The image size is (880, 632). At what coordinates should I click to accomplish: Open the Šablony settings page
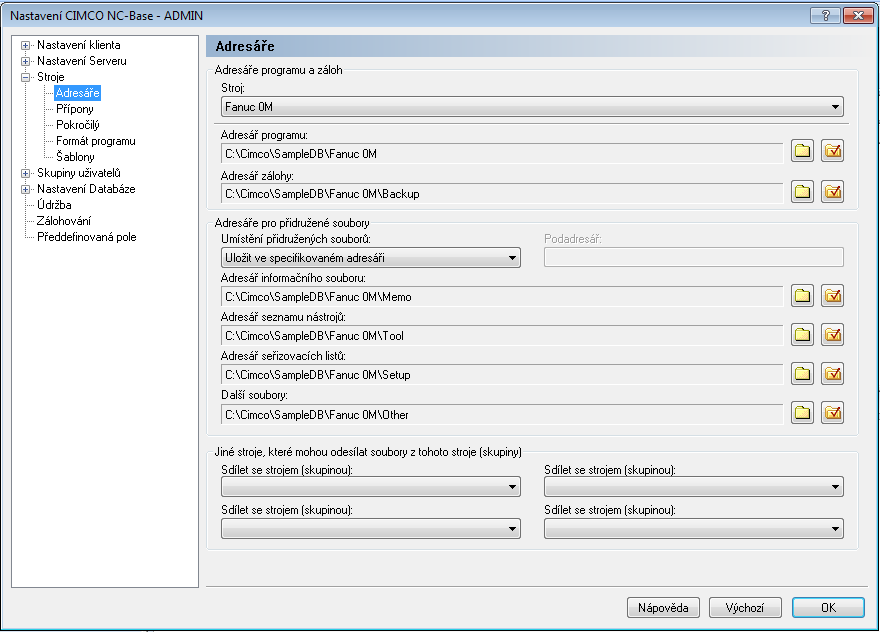(75, 157)
